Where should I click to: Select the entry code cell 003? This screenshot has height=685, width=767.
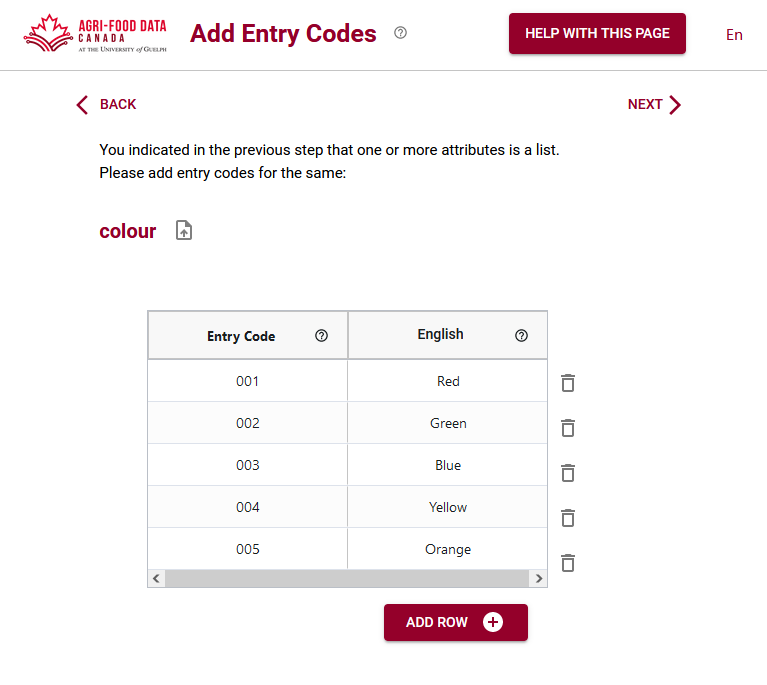pos(248,465)
